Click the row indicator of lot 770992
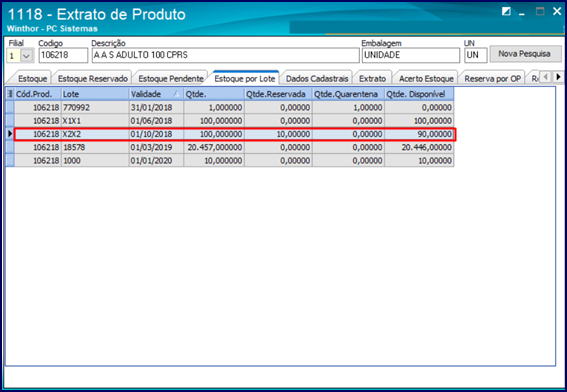Screen dimensions: 567x392 coord(10,108)
